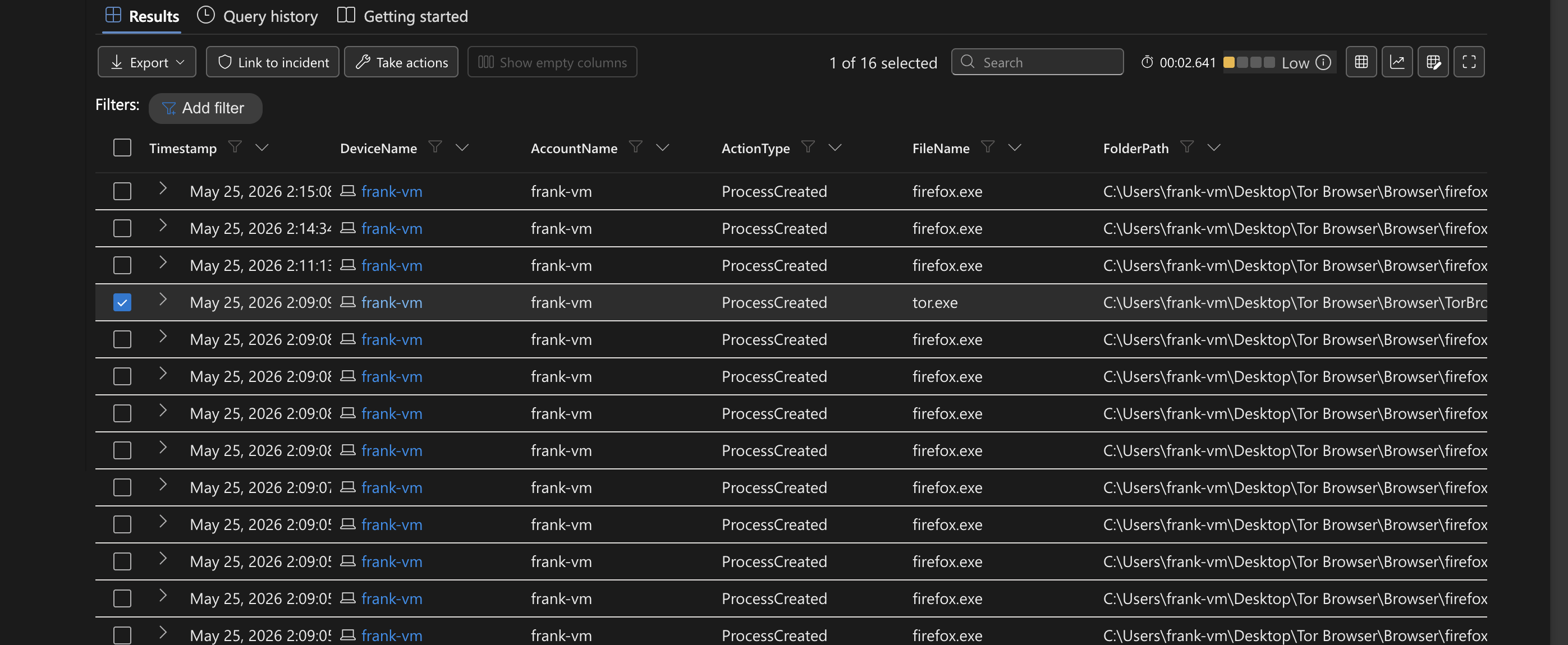Expand the 2:14:34 row details
This screenshot has width=1568, height=645.
tap(163, 225)
